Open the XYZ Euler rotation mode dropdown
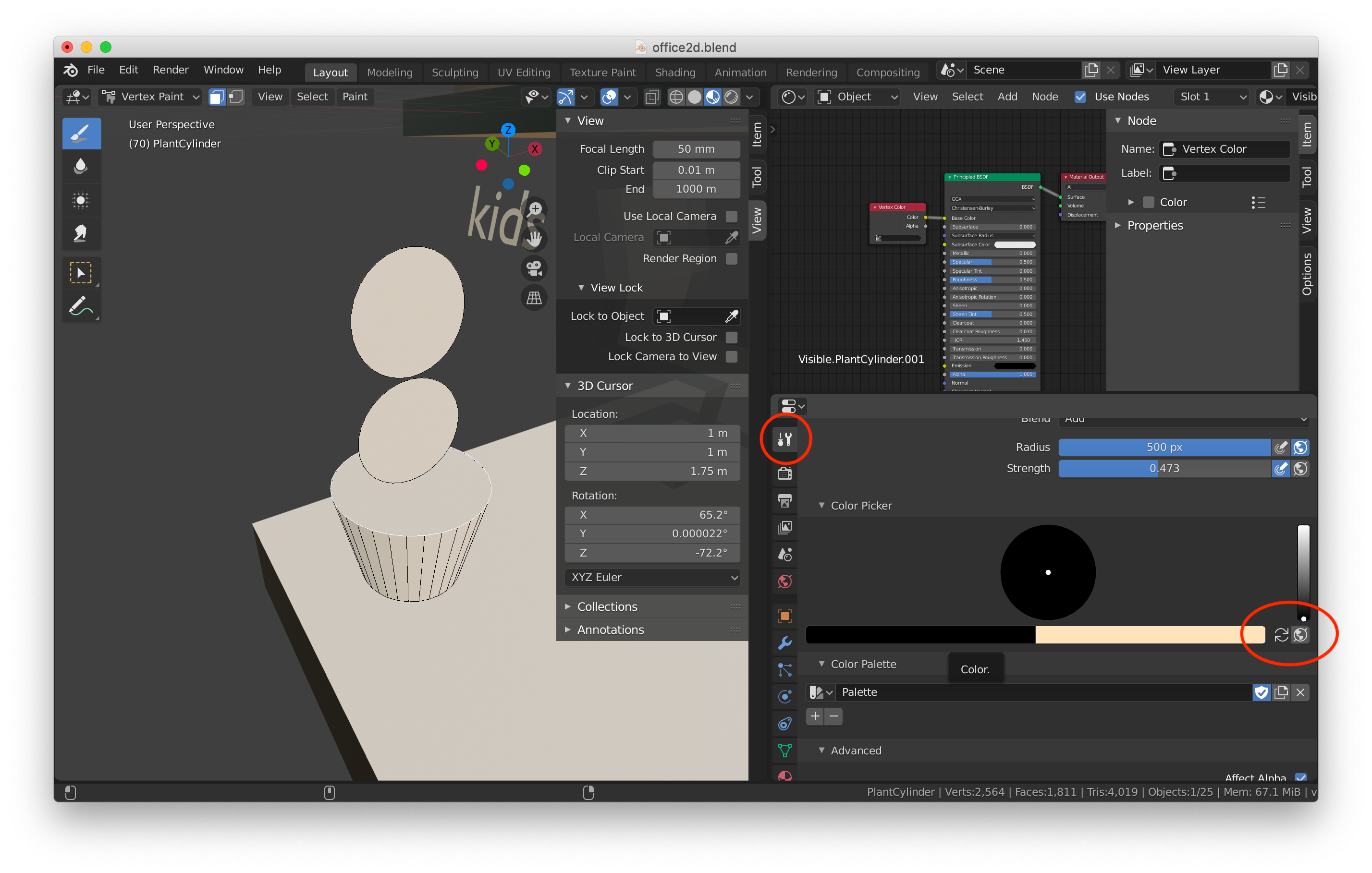Screen dimensions: 1372x873 pos(652,577)
